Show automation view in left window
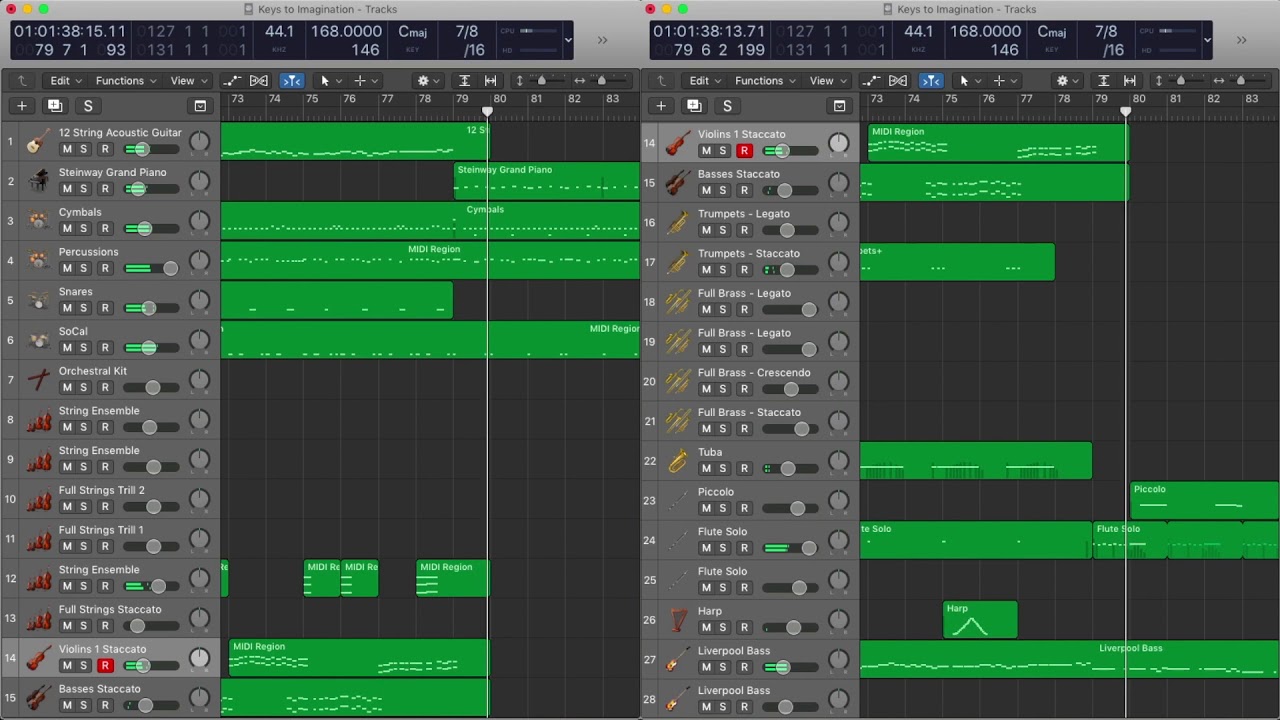Image resolution: width=1280 pixels, height=720 pixels. tap(232, 81)
